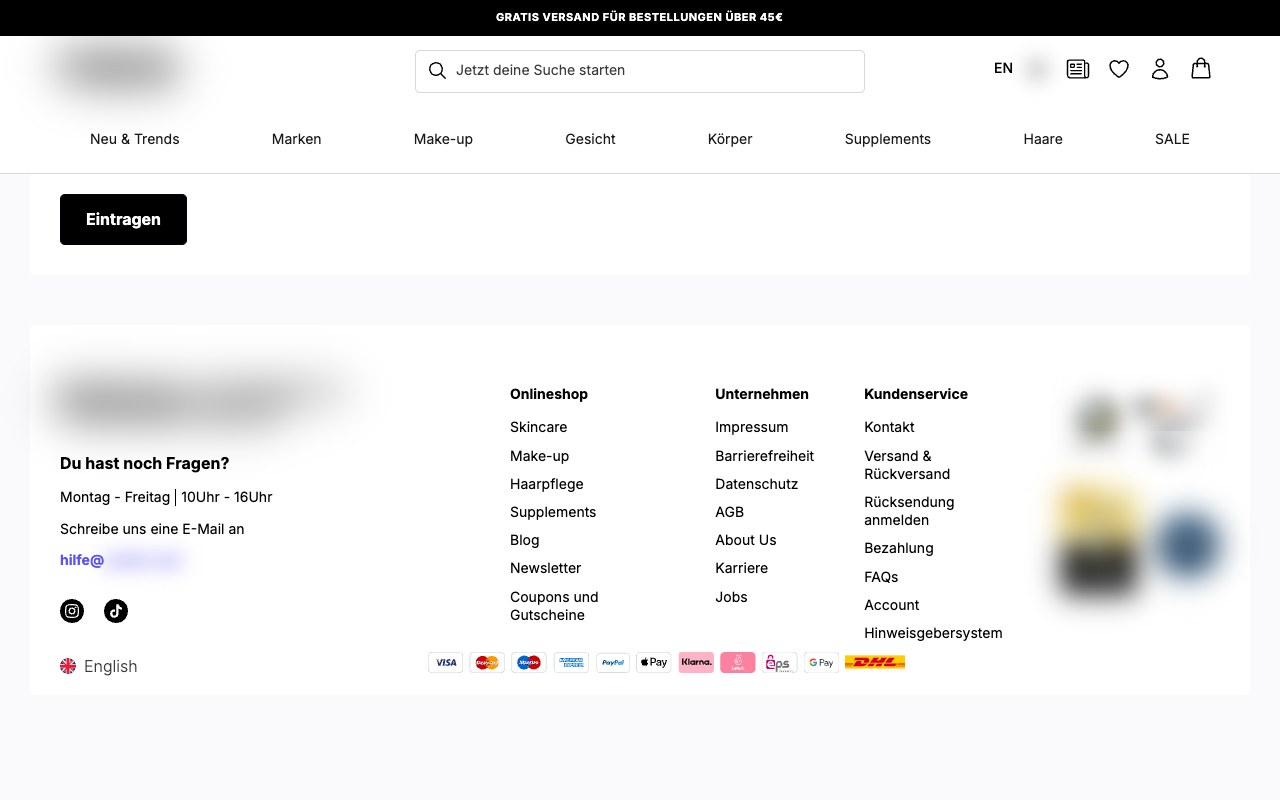Open the Haare menu

coord(1043,139)
